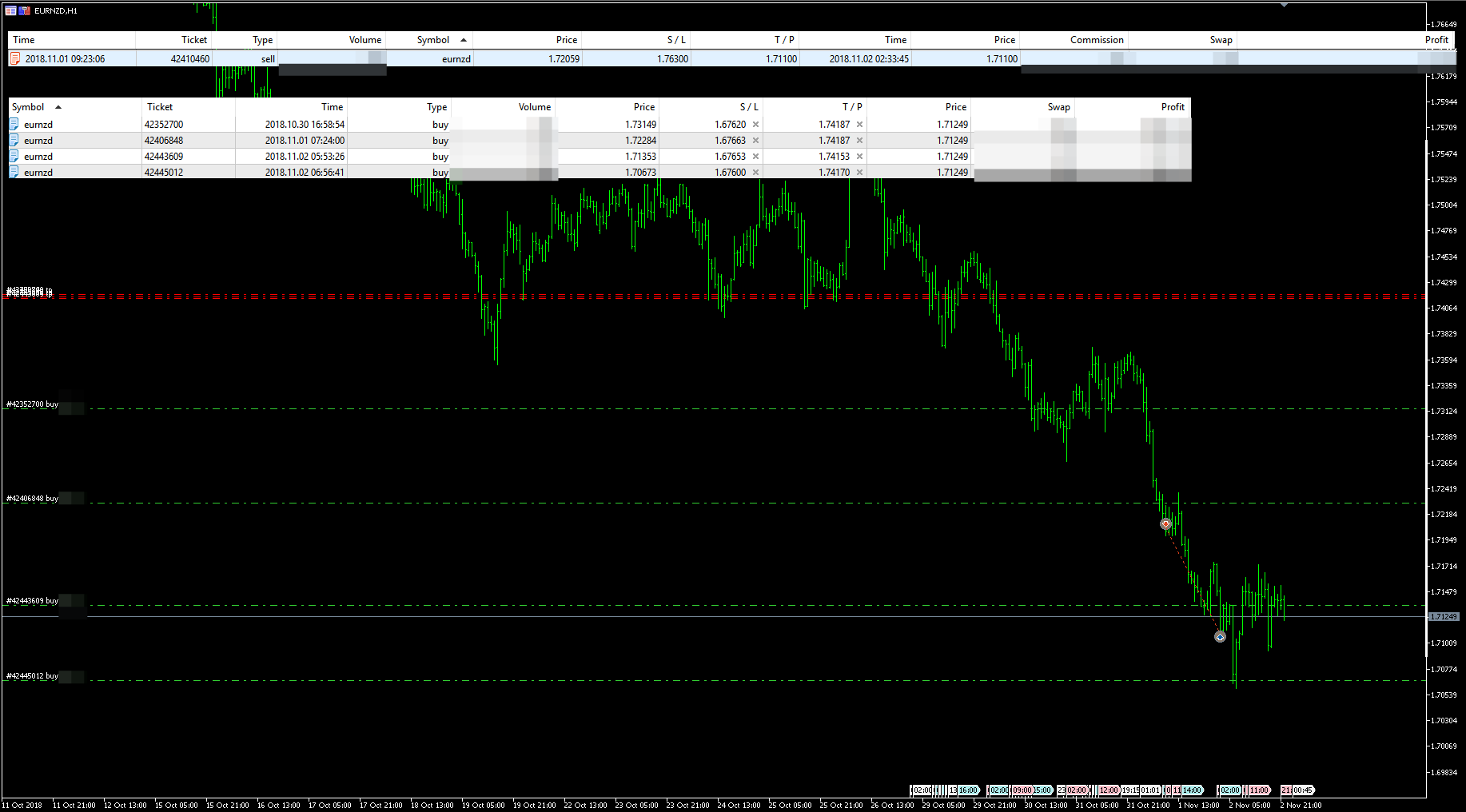Click the red sell entry marker on chart
The height and width of the screenshot is (812, 1466).
coord(1165,524)
